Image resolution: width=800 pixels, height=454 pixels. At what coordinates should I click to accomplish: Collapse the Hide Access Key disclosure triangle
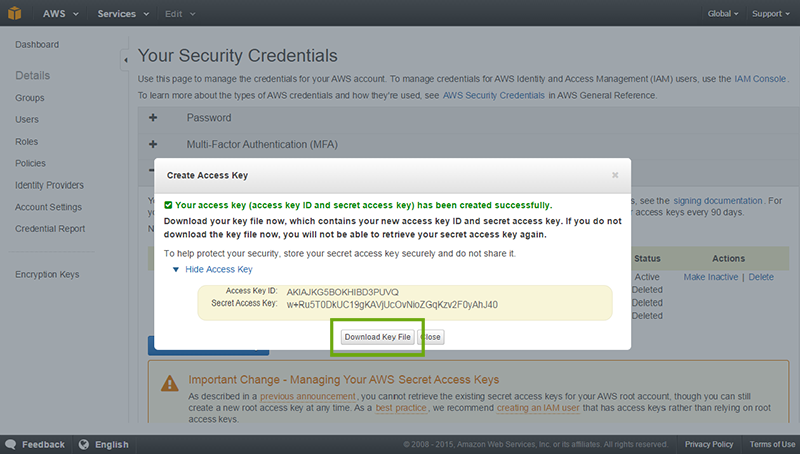pos(176,269)
